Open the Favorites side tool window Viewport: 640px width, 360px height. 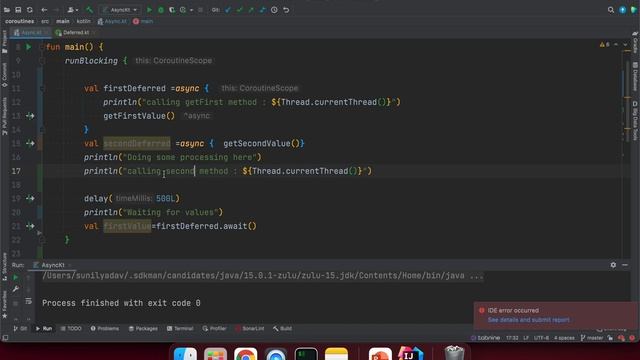[x=4, y=304]
